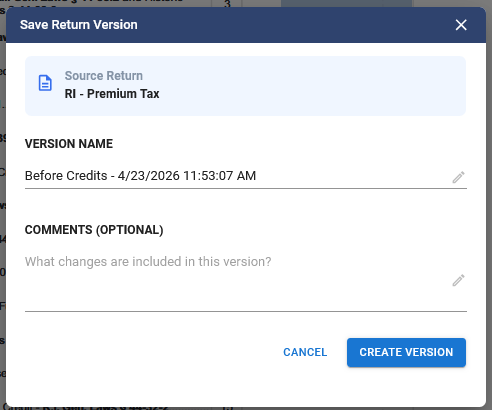Click the Save Return Version title text
The width and height of the screenshot is (492, 410).
[79, 25]
